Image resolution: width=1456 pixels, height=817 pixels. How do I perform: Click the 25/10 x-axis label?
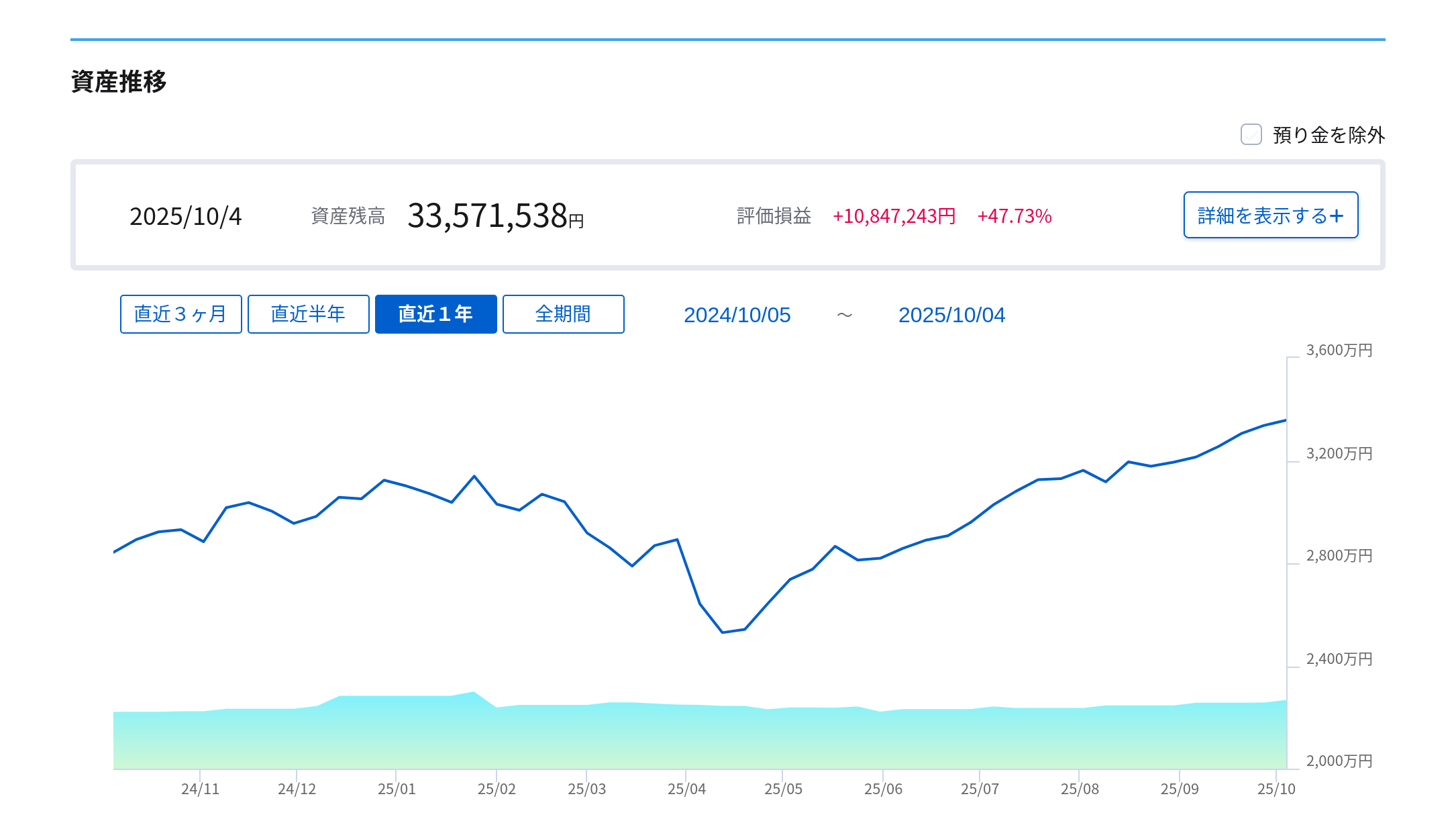[x=1276, y=789]
